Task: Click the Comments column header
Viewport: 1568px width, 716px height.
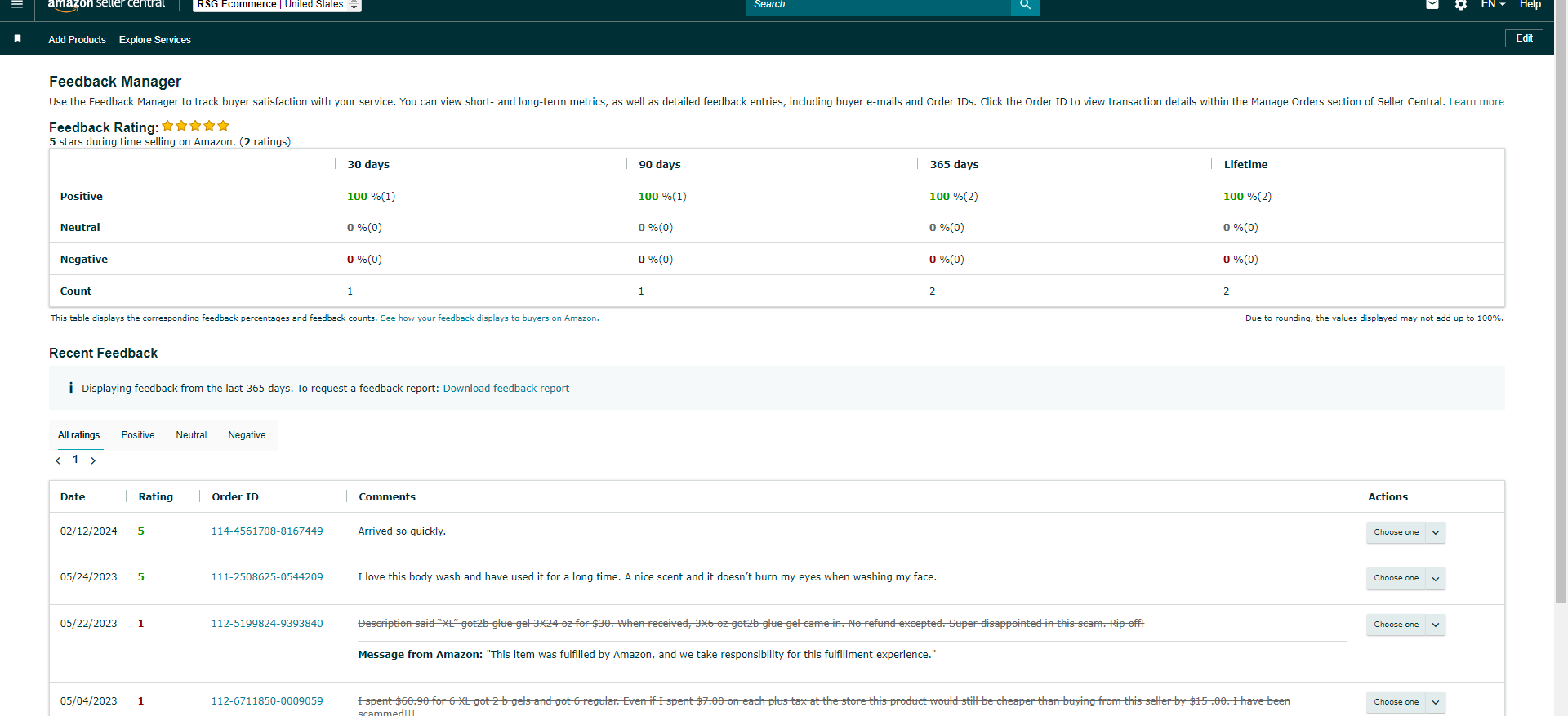Action: 387,497
